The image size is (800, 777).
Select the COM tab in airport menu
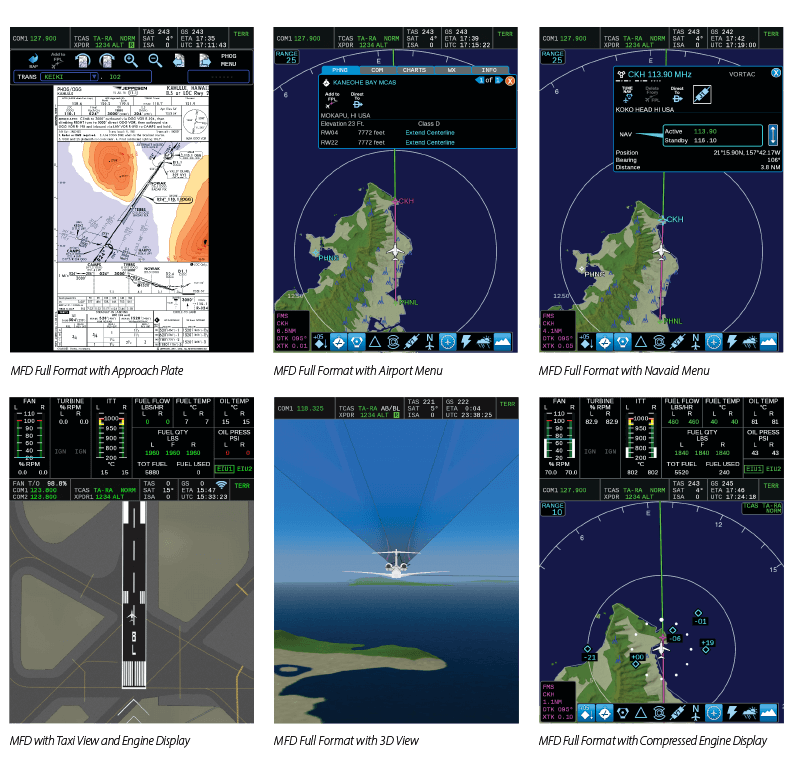376,70
